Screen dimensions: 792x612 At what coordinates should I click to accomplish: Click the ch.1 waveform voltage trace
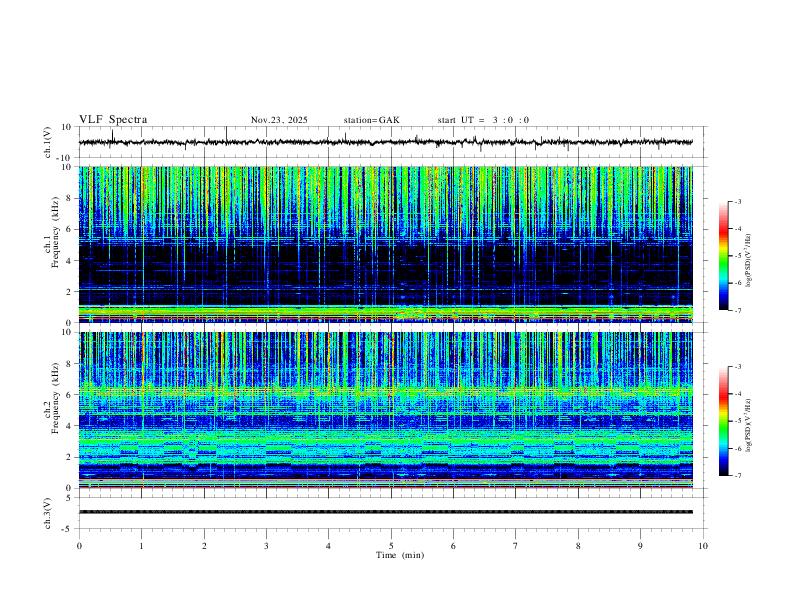coord(385,142)
